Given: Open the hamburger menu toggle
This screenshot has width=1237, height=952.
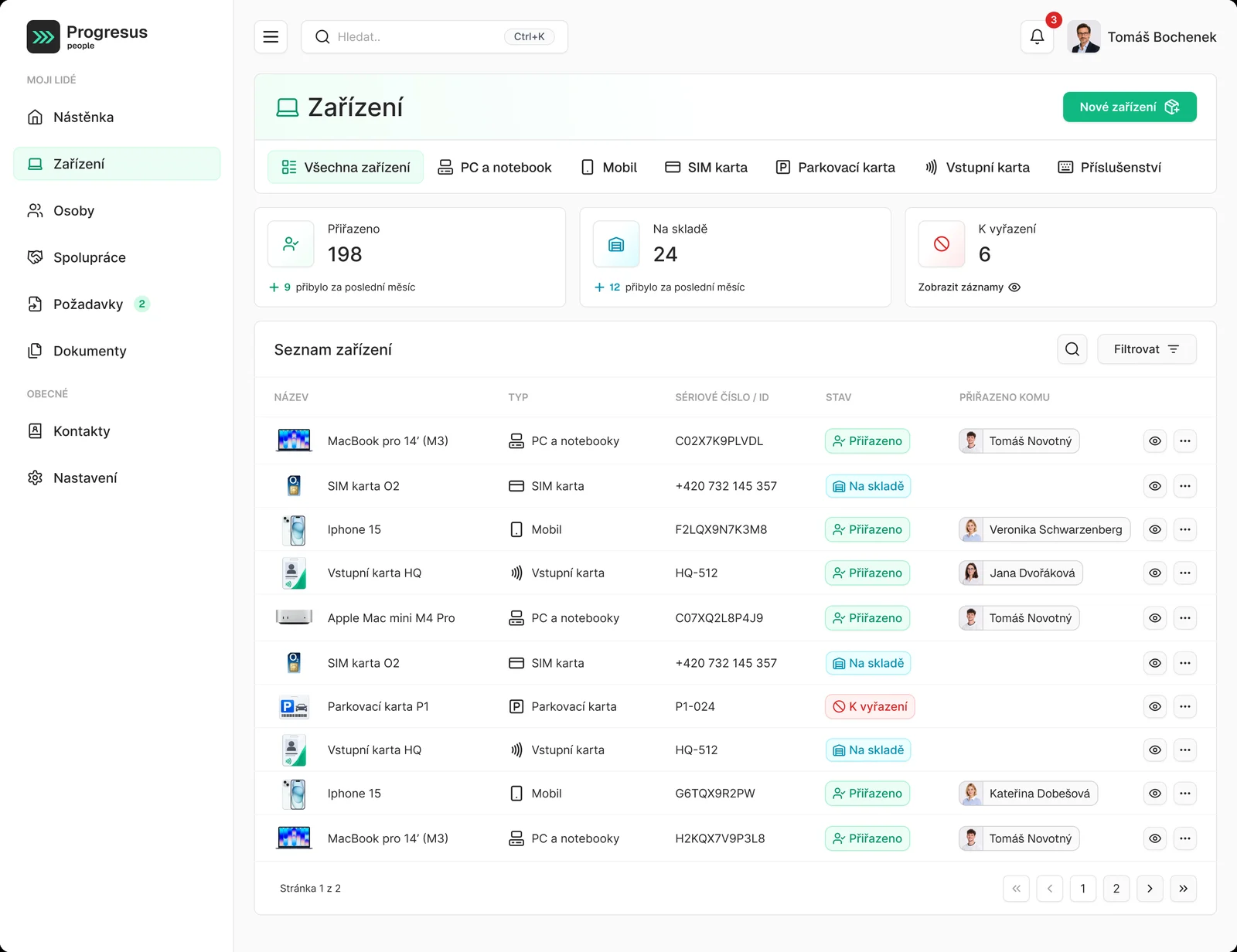Looking at the screenshot, I should [x=271, y=37].
